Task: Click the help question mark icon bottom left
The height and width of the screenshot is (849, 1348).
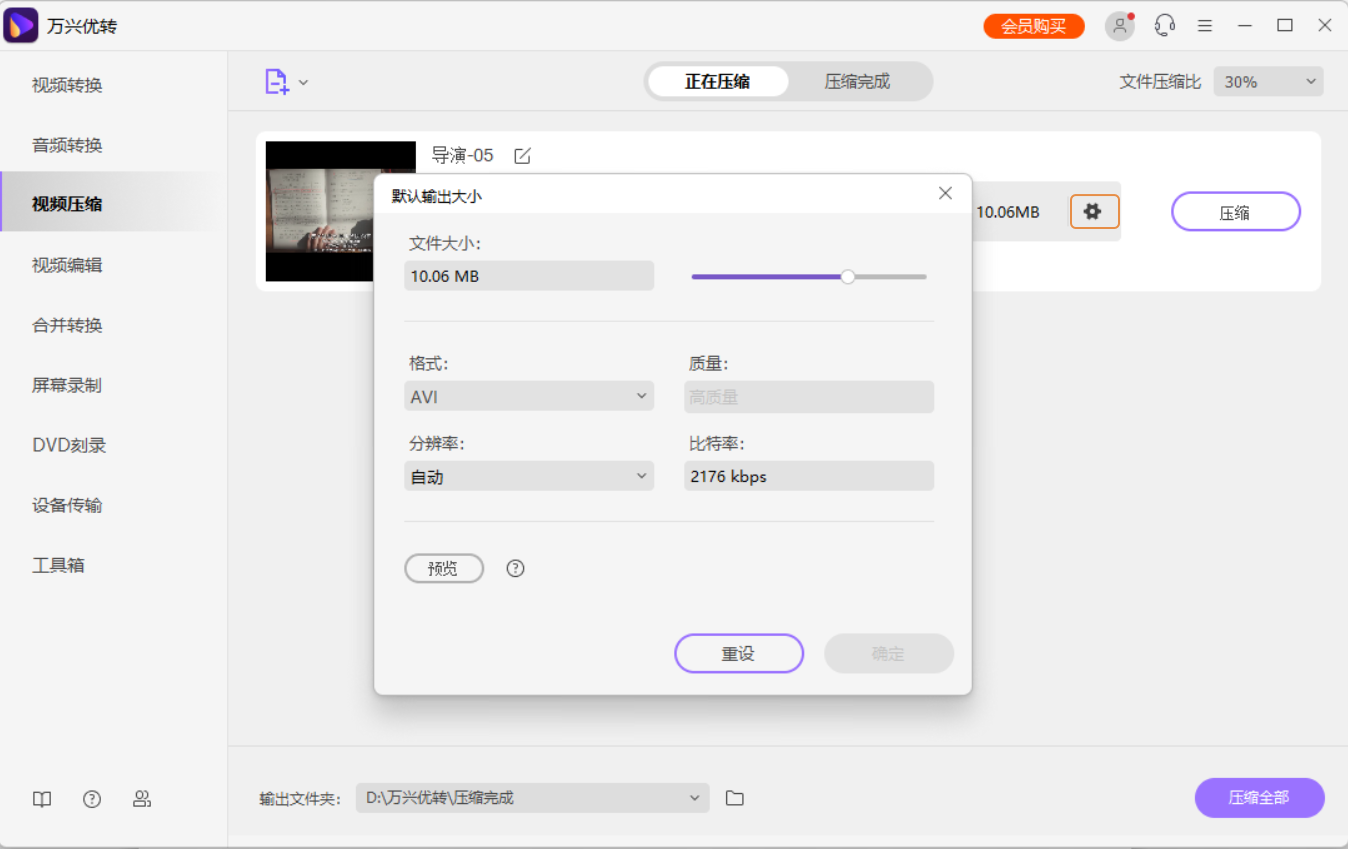Action: 92,798
